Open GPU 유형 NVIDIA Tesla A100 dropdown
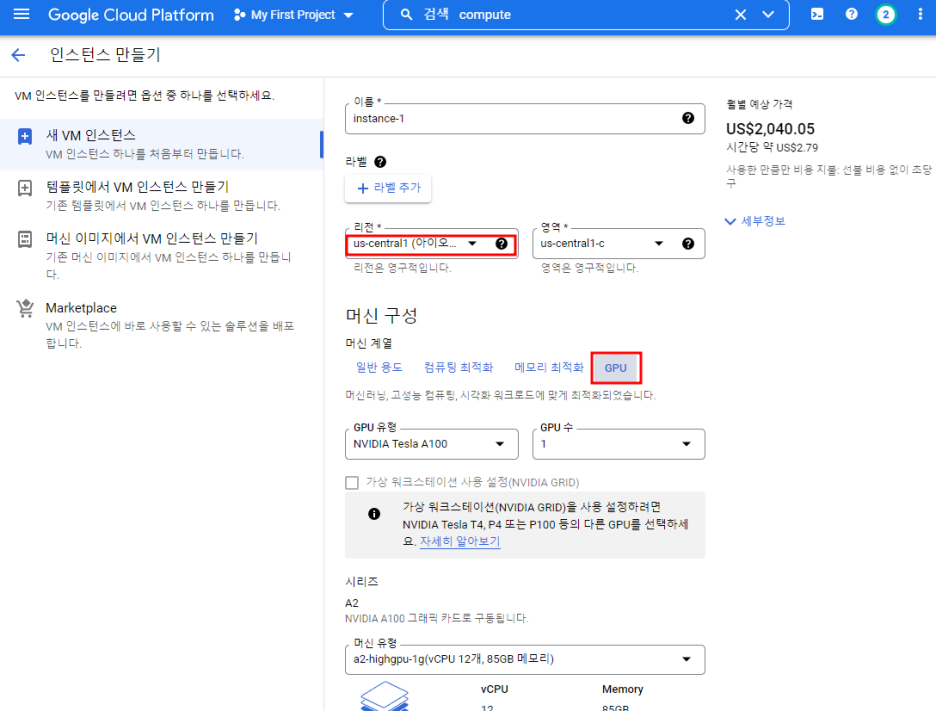936x711 pixels. tap(431, 444)
